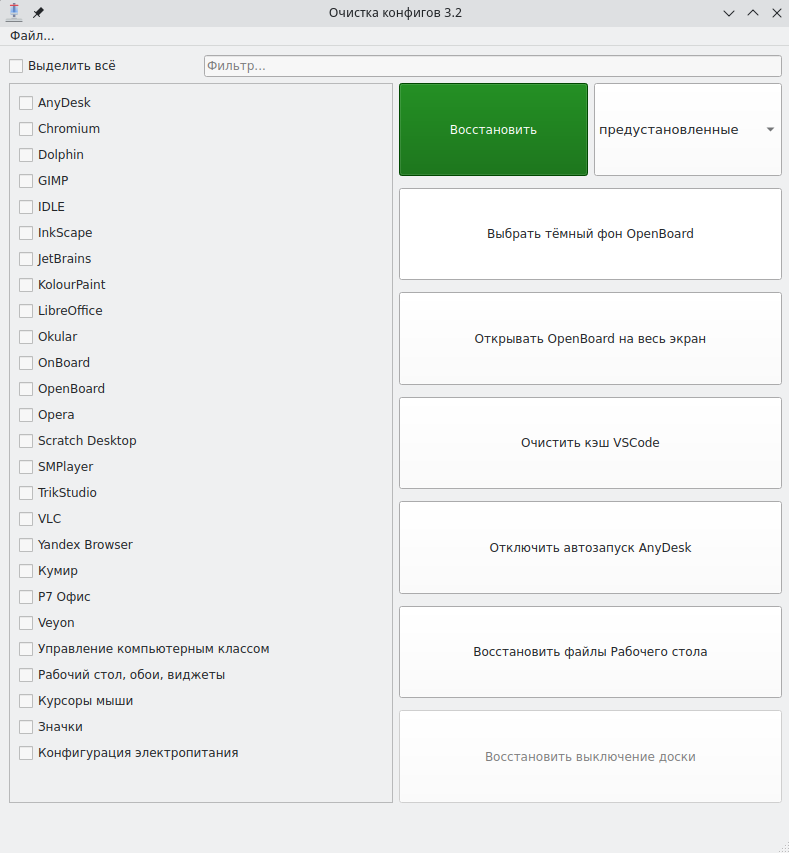Image resolution: width=789 pixels, height=853 pixels.
Task: Maximize the Очистка конфигов window
Action: tap(753, 13)
